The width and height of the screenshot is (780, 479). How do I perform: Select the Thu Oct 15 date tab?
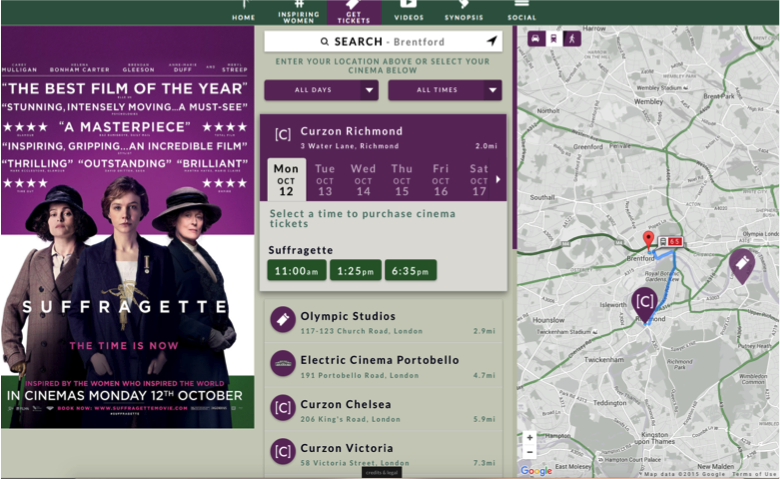pos(401,180)
